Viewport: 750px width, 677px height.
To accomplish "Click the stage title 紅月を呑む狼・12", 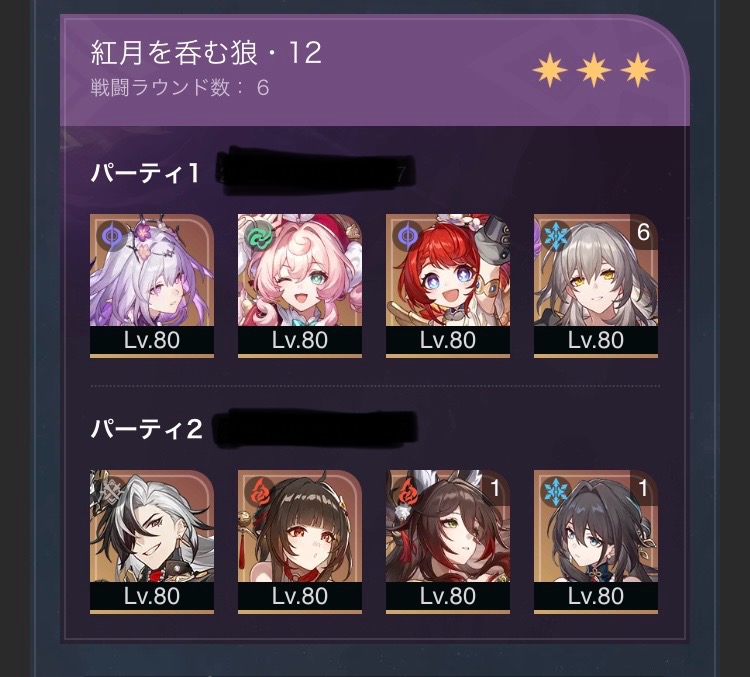I will coord(206,52).
